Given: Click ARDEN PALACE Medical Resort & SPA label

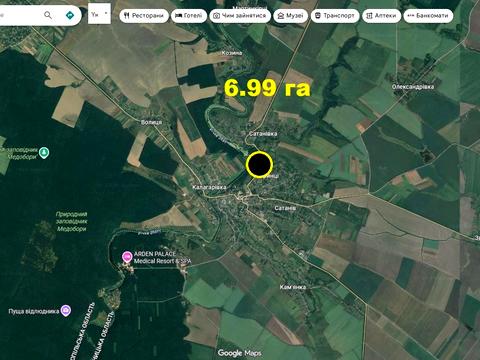Looking at the screenshot, I should click(x=162, y=258).
